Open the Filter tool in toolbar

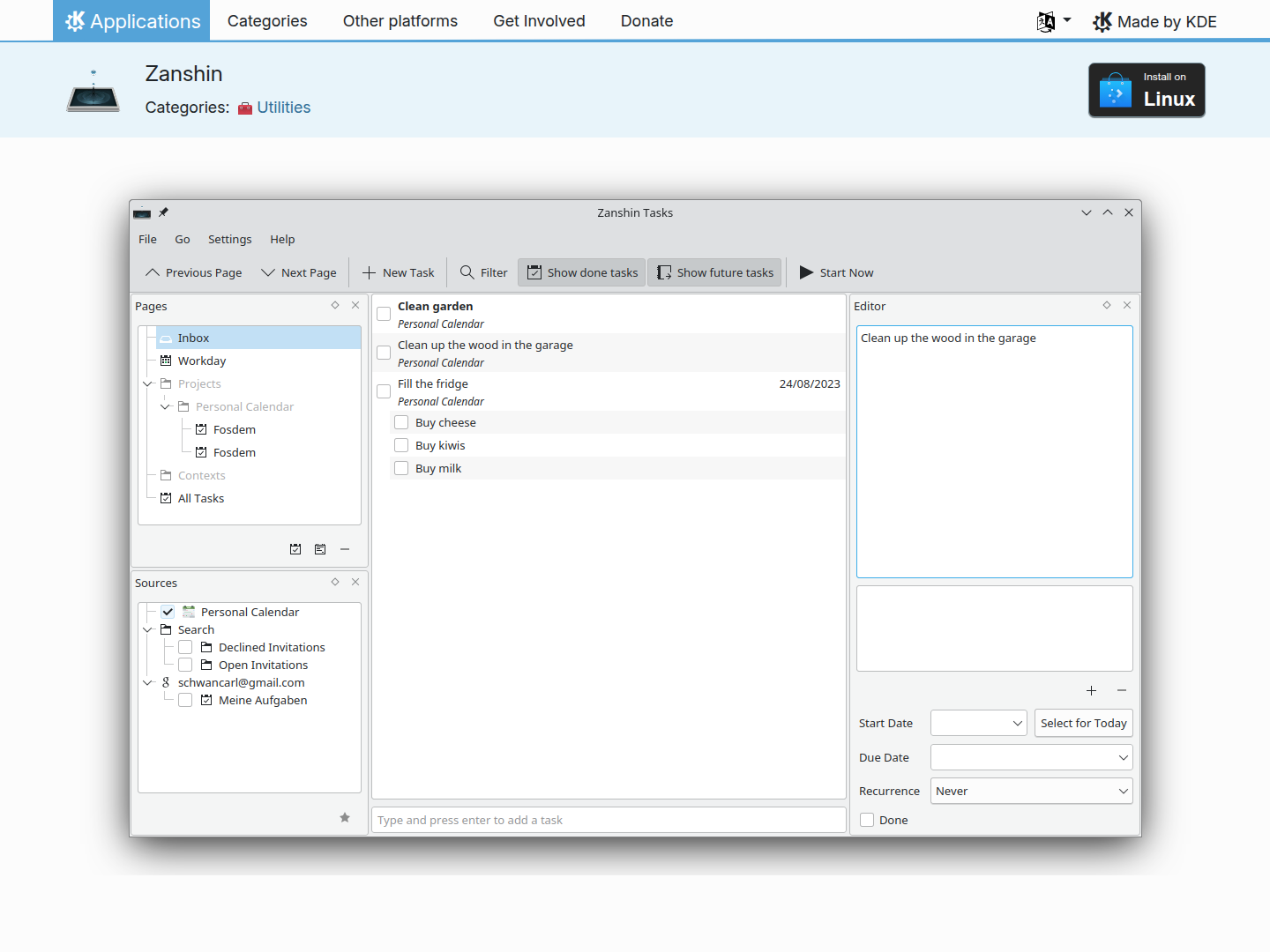484,272
